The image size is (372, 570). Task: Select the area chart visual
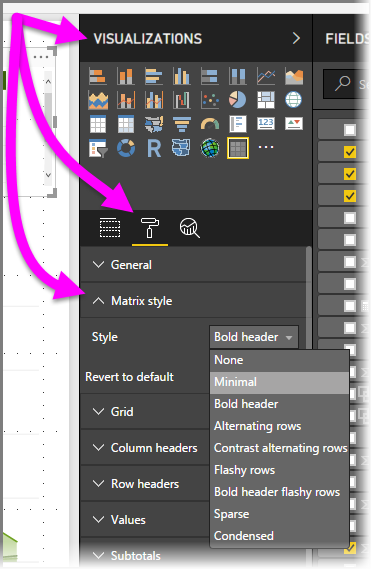(x=294, y=76)
